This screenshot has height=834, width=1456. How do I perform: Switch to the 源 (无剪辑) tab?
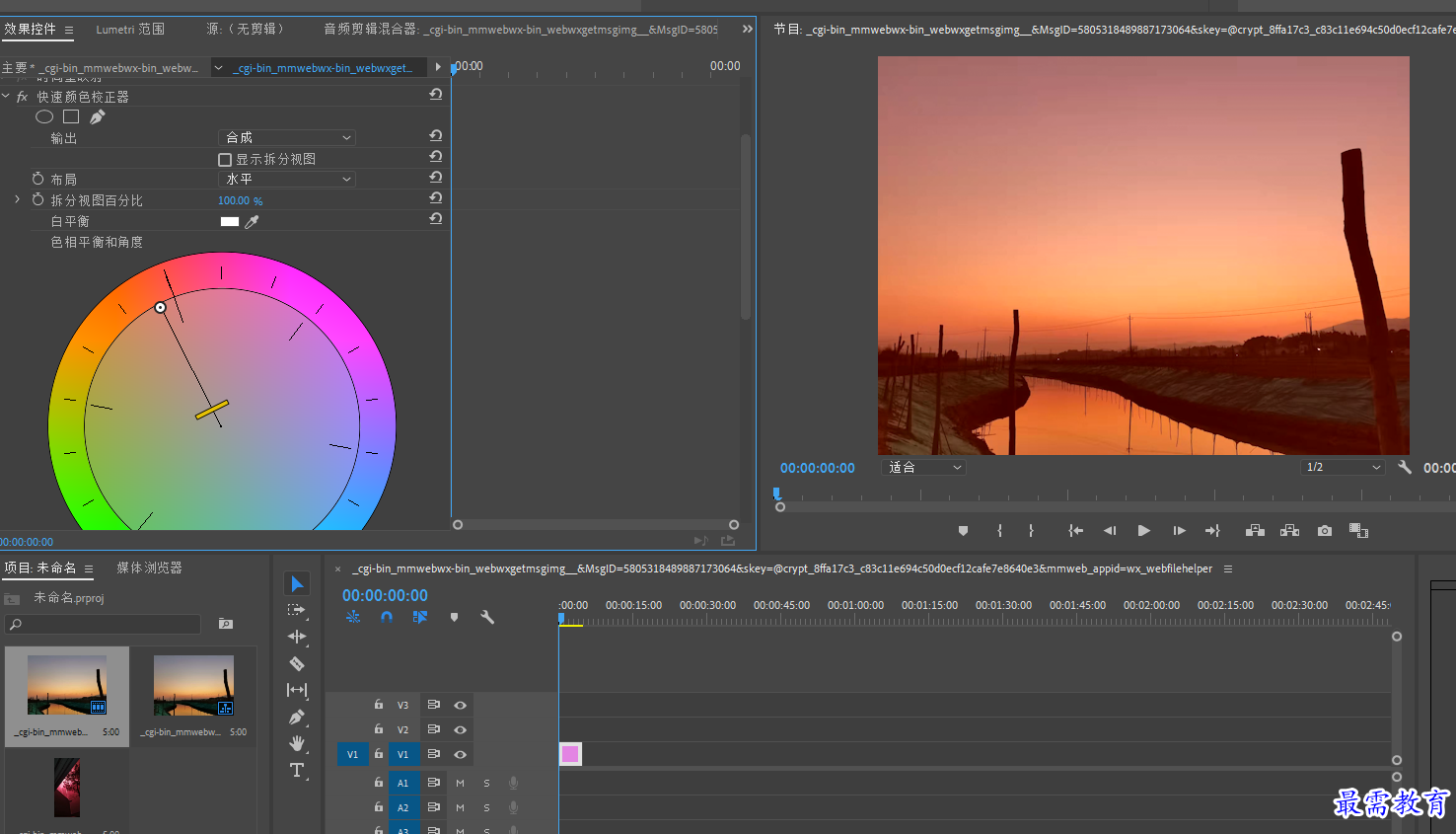click(x=247, y=30)
